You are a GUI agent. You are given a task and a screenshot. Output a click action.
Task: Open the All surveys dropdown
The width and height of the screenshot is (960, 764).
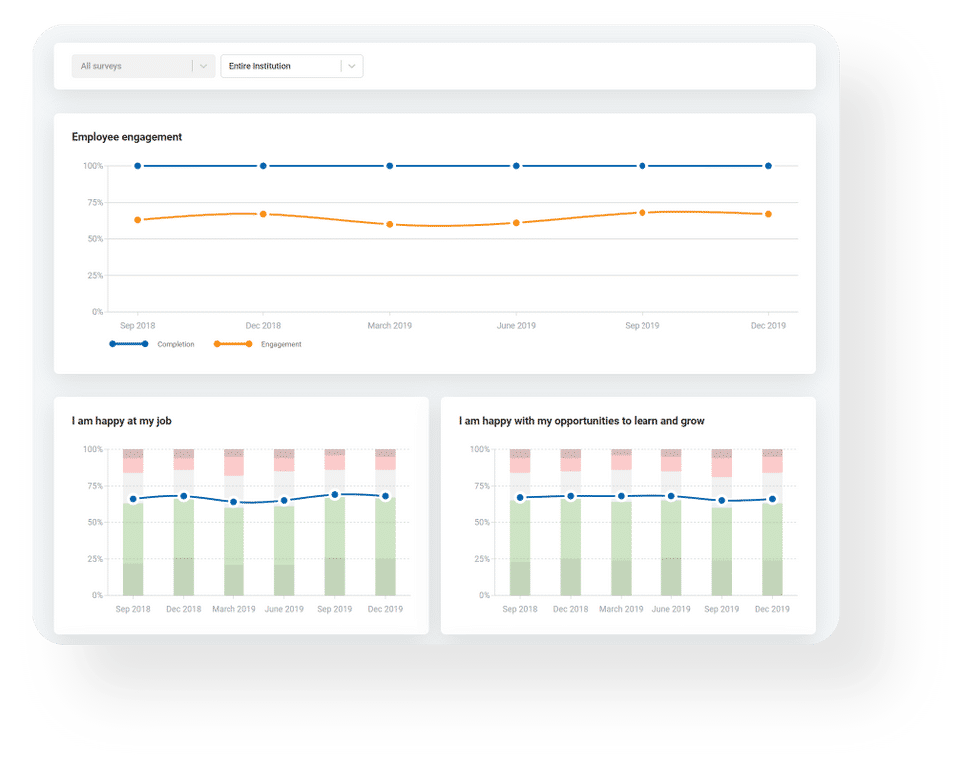click(x=143, y=66)
